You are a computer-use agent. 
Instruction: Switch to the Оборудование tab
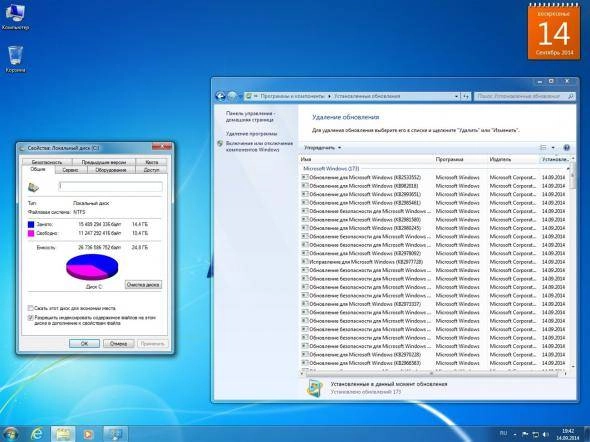pos(110,170)
